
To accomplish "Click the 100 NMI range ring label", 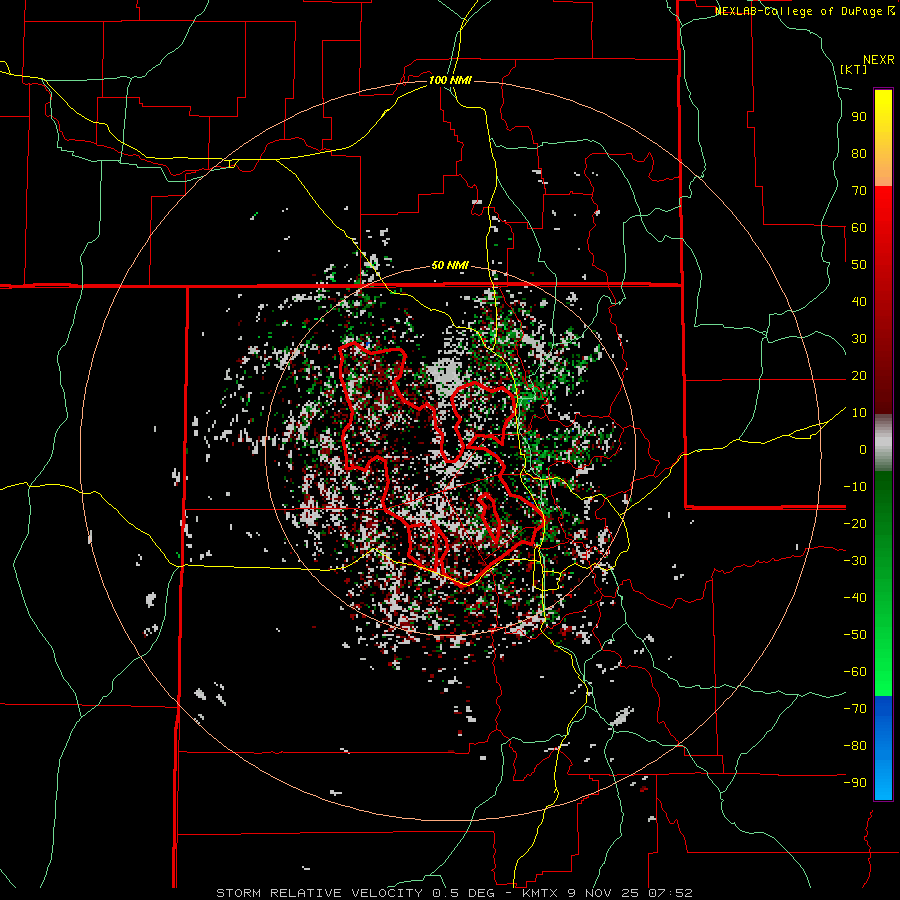I will (450, 80).
